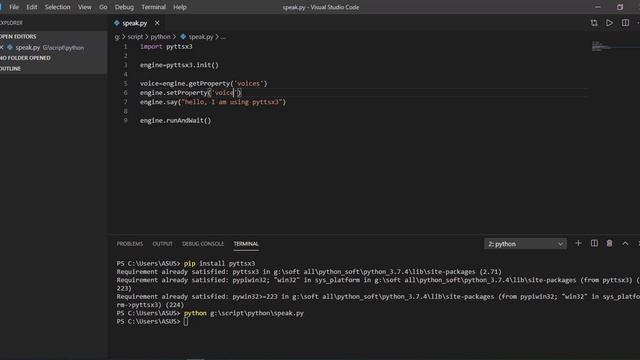640x360 pixels.
Task: Create a new terminal with plus icon
Action: coord(578,243)
